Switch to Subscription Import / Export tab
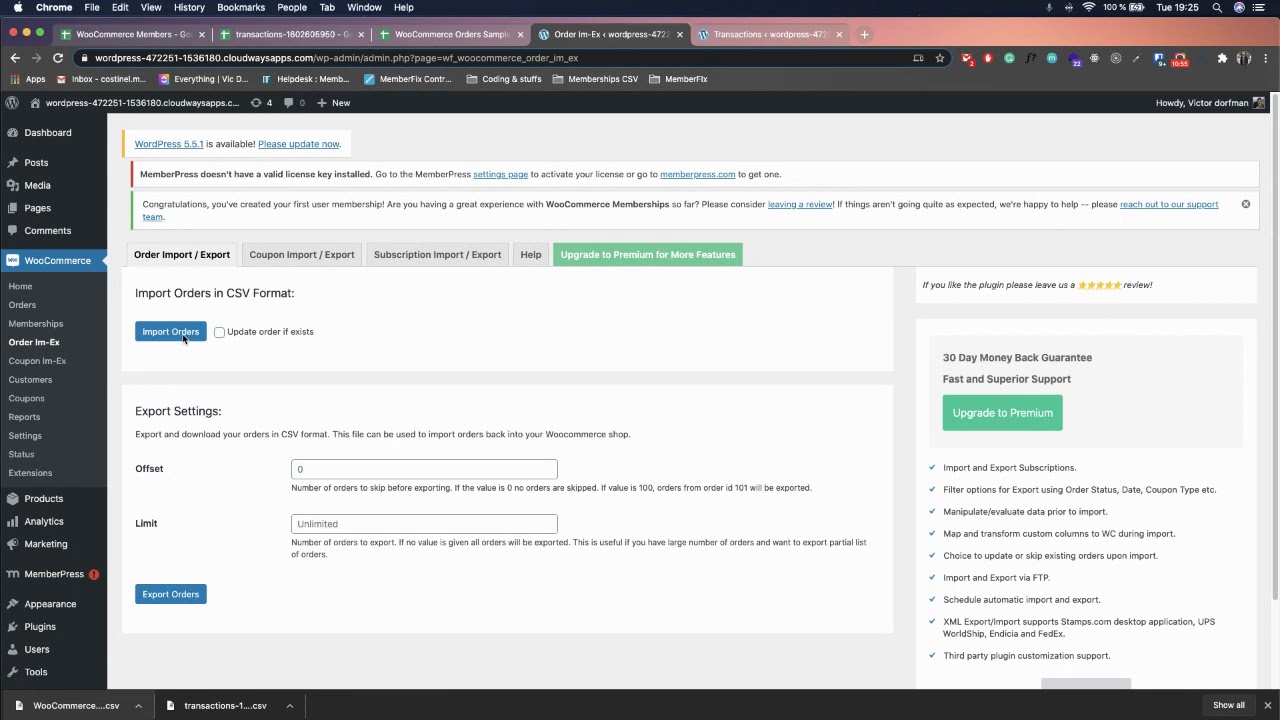Image resolution: width=1280 pixels, height=720 pixels. click(437, 254)
